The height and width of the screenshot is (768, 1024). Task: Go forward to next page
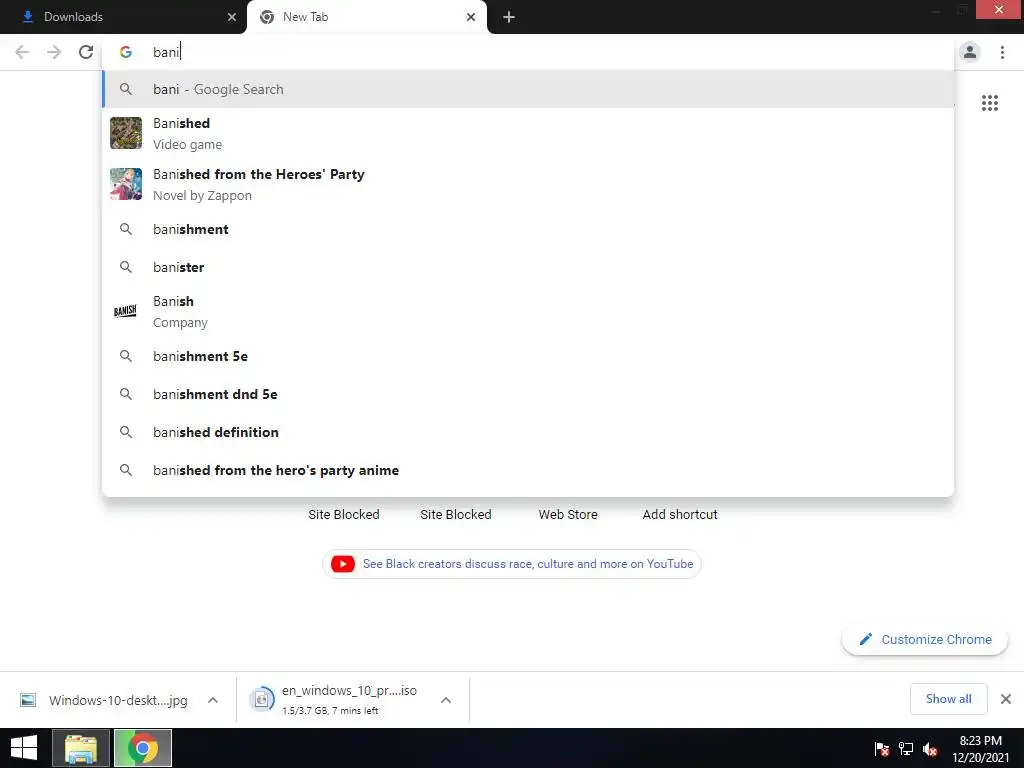tap(54, 52)
